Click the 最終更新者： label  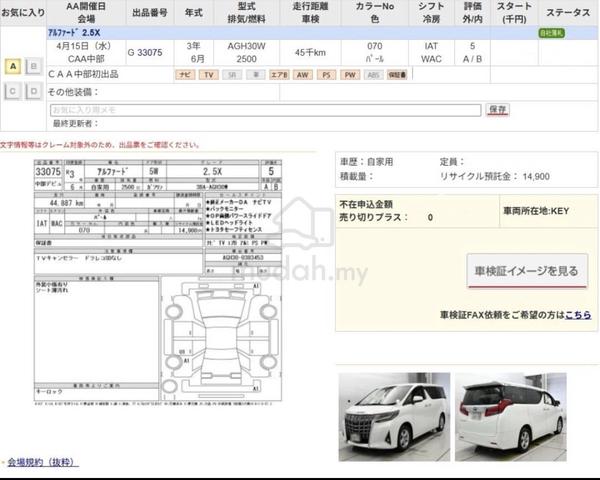[x=76, y=123]
